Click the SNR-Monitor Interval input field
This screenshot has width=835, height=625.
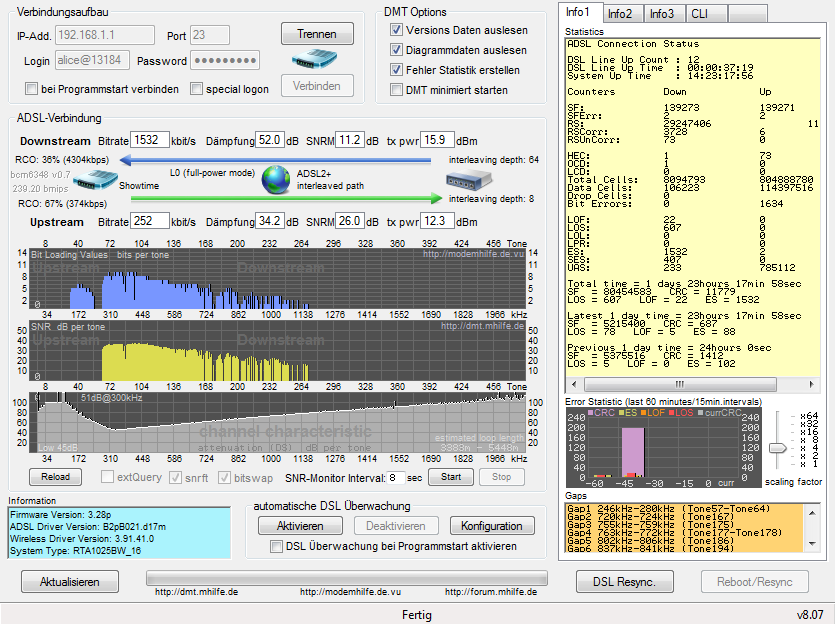coord(396,478)
